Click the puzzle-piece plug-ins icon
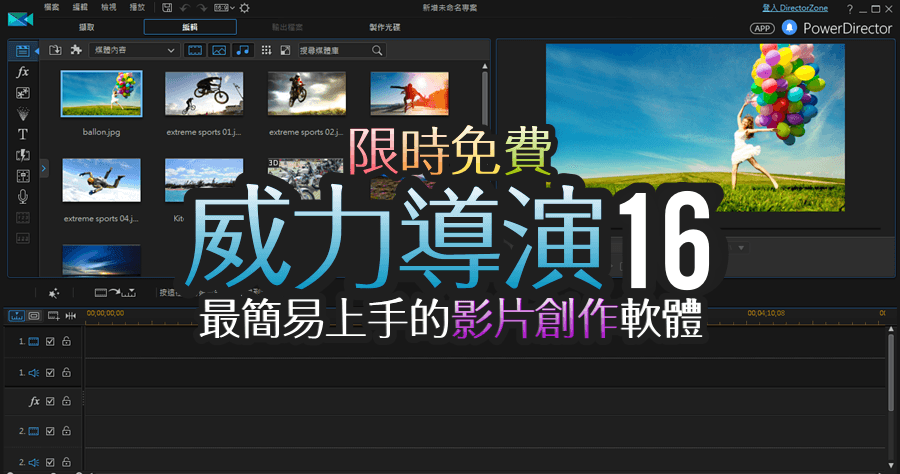 [76, 50]
